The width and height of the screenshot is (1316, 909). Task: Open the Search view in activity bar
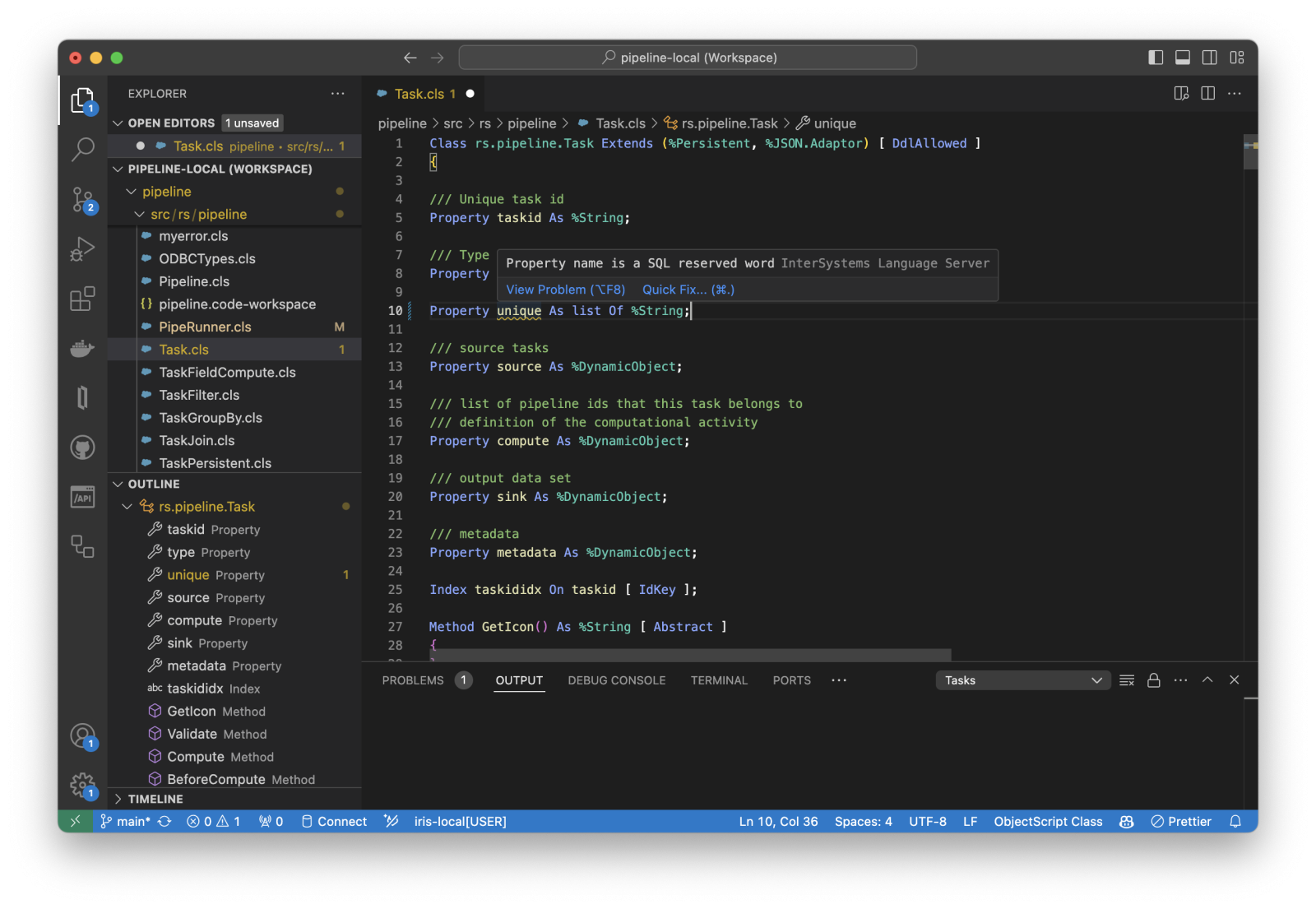click(83, 150)
